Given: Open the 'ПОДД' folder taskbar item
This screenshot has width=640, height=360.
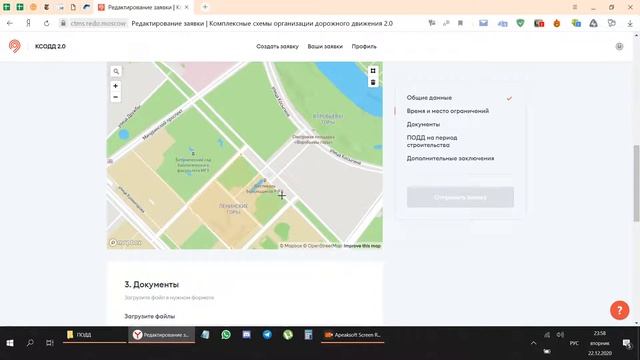Looking at the screenshot, I should coord(94,335).
